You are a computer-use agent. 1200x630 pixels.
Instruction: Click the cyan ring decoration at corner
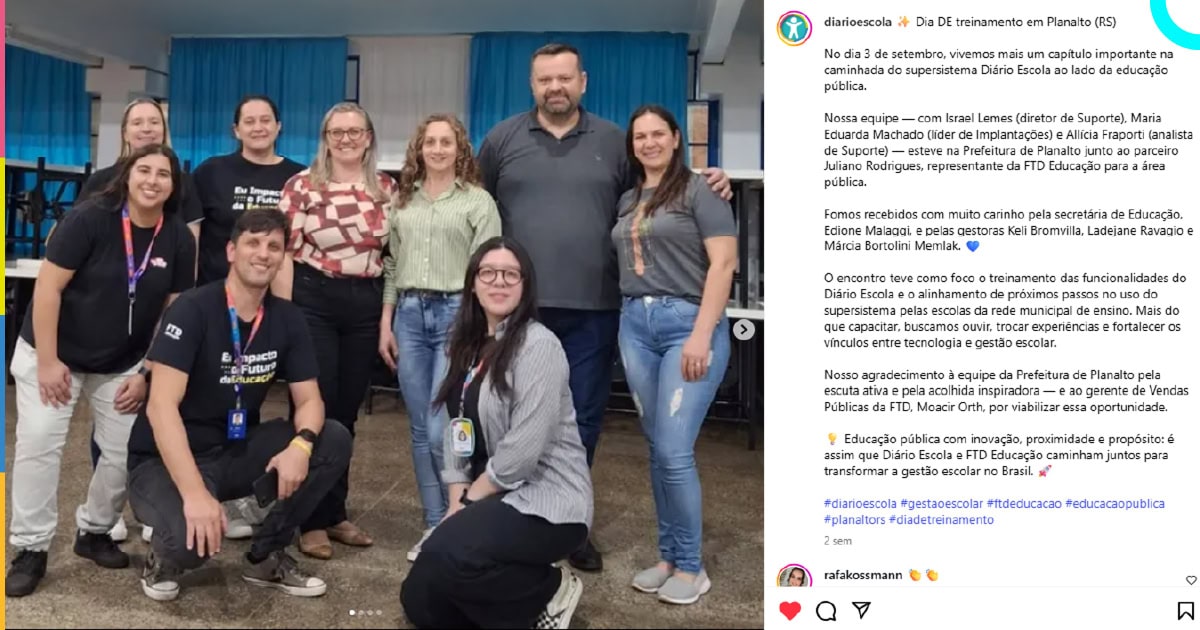click(1175, 24)
